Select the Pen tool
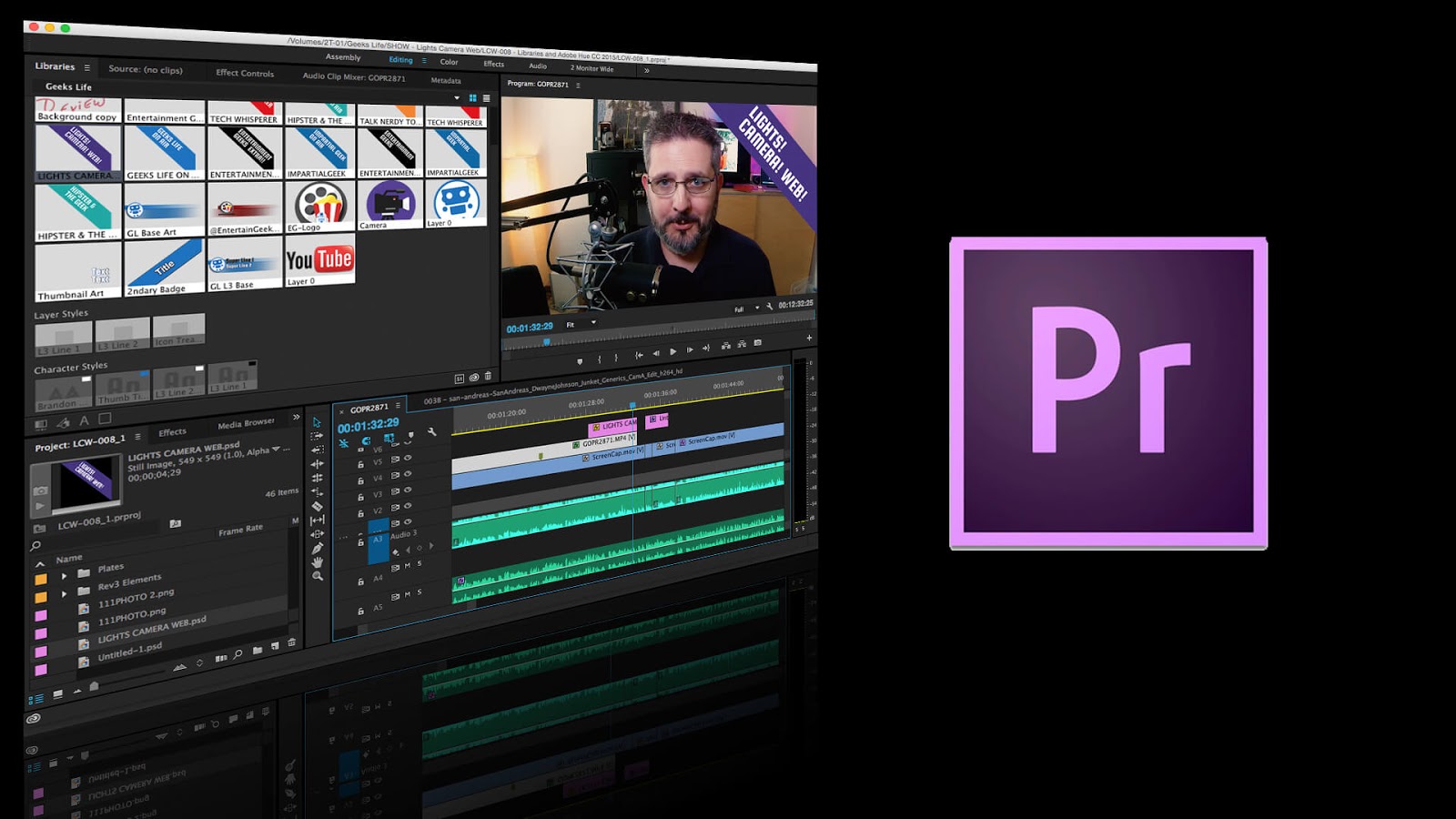The height and width of the screenshot is (819, 1456). (x=317, y=549)
